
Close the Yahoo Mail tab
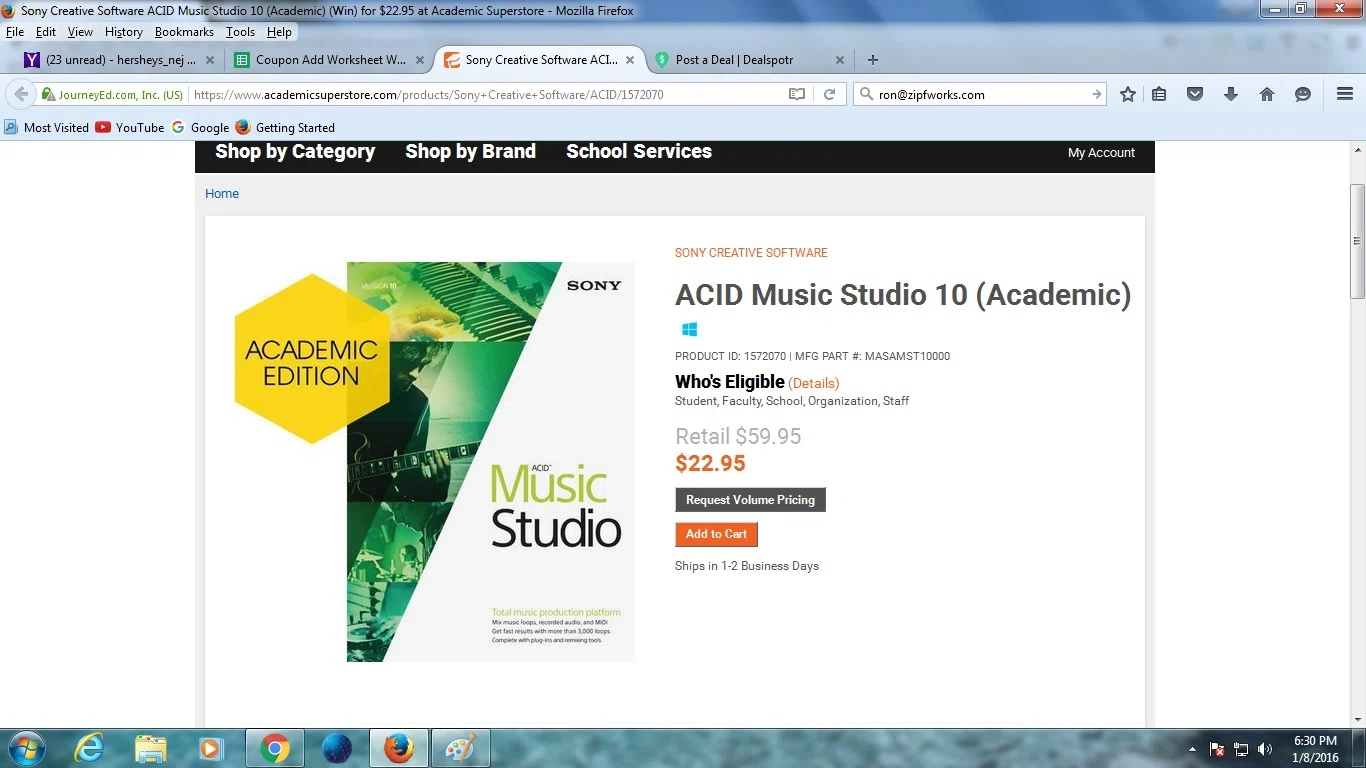point(210,60)
